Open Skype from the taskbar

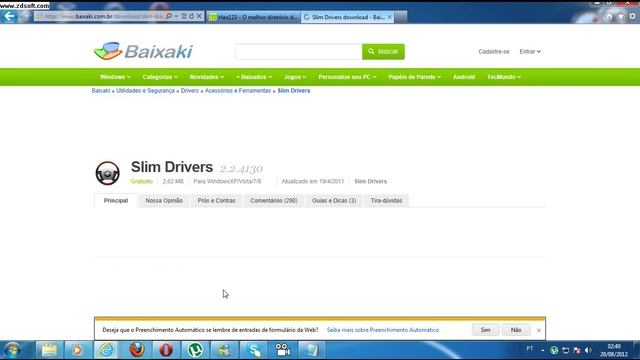254,350
